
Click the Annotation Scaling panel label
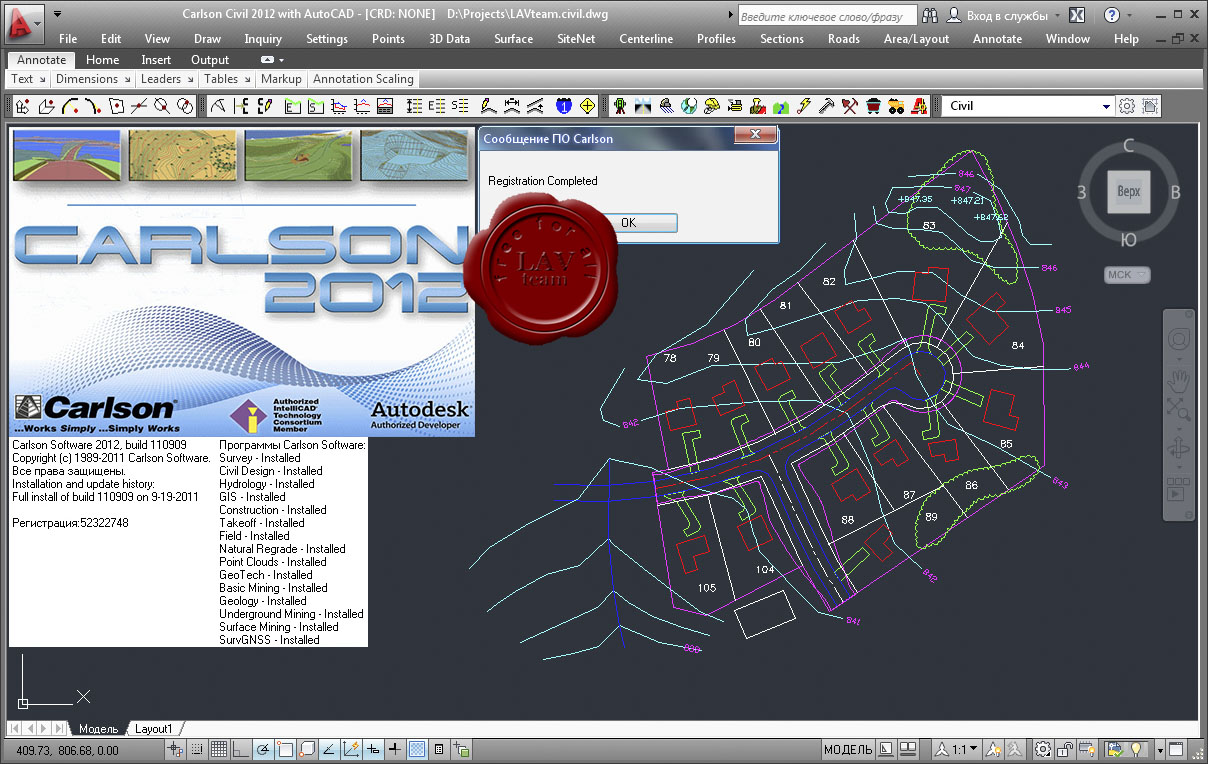click(x=363, y=79)
